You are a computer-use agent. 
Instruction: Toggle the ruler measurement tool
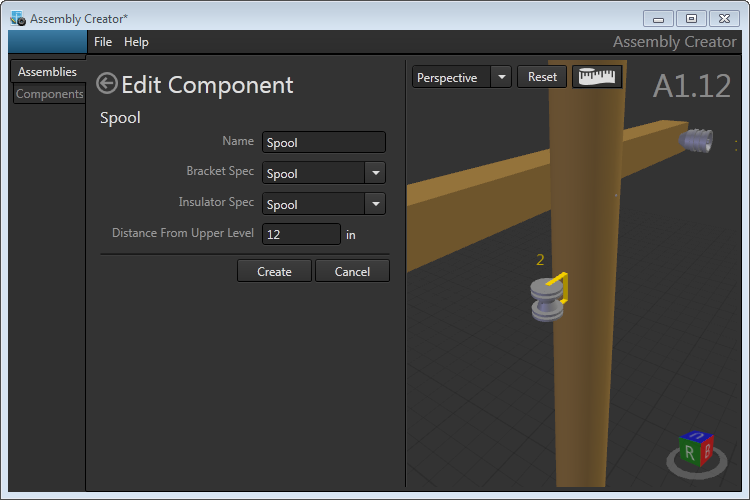pyautogui.click(x=597, y=77)
